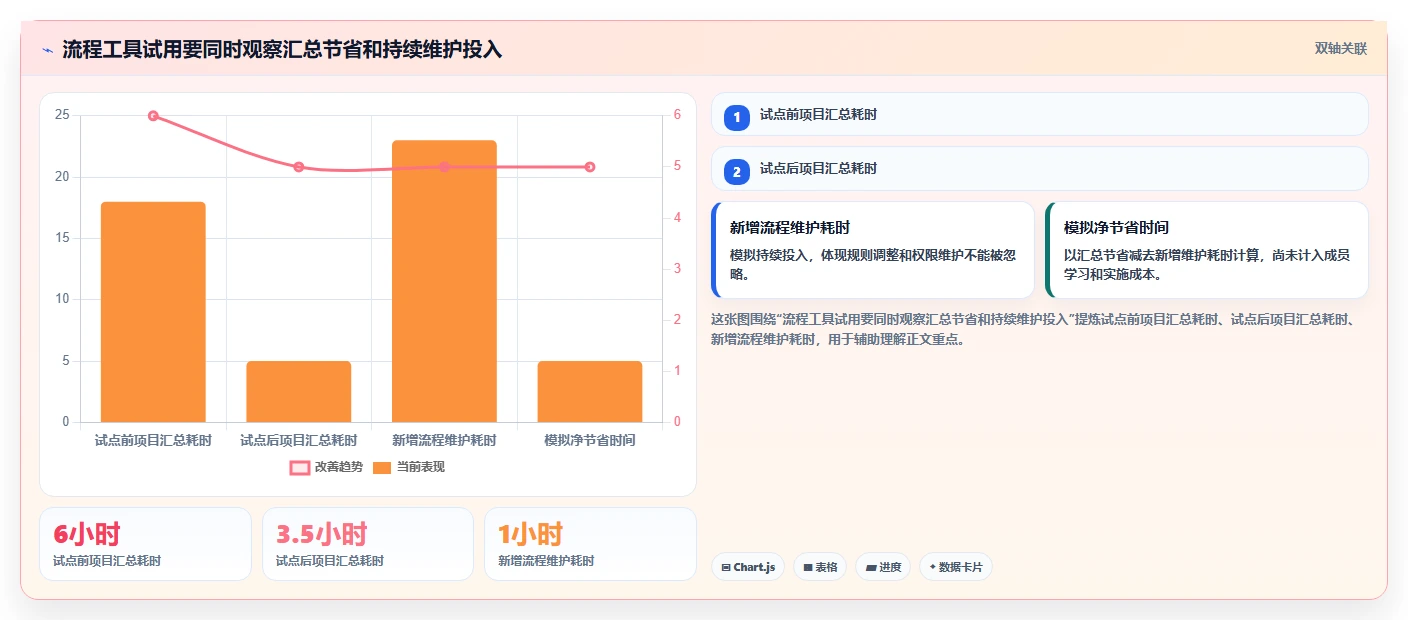Click the 试点前项目汇总耗时 orange bar
Screen dimensions: 1408x620
pos(153,312)
